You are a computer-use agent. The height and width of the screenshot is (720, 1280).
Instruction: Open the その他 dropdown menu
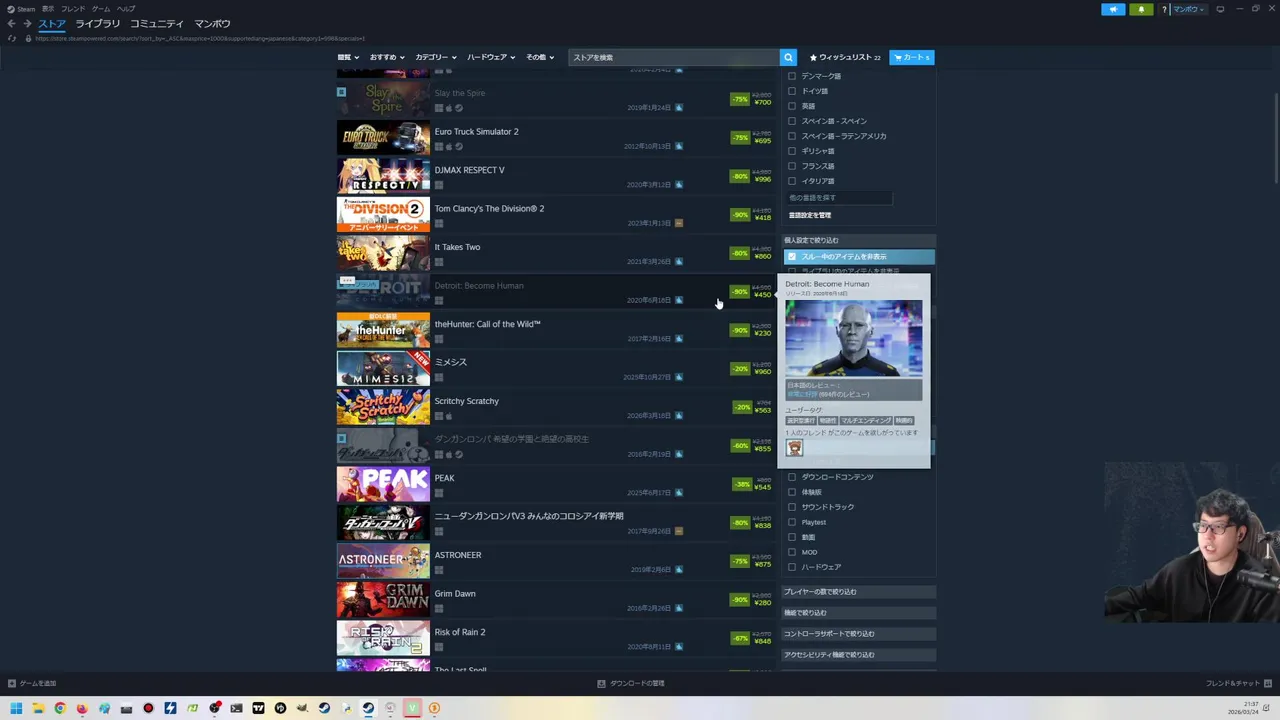(x=539, y=57)
